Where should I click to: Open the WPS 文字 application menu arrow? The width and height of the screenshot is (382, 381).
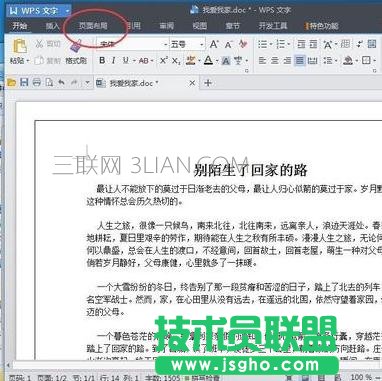(x=67, y=11)
